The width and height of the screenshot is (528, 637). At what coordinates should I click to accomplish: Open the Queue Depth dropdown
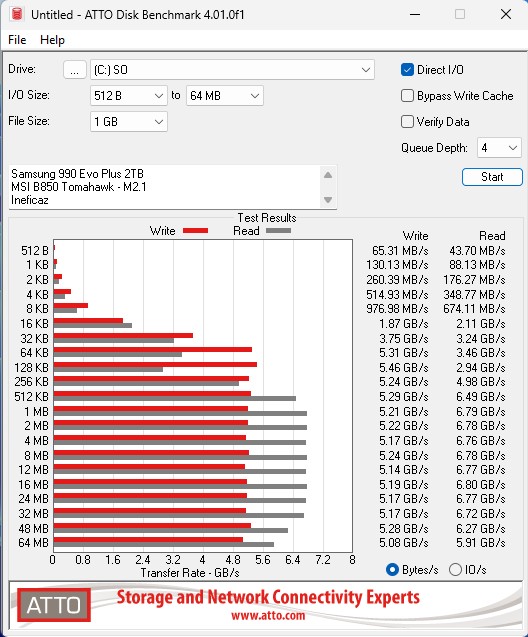click(x=499, y=148)
